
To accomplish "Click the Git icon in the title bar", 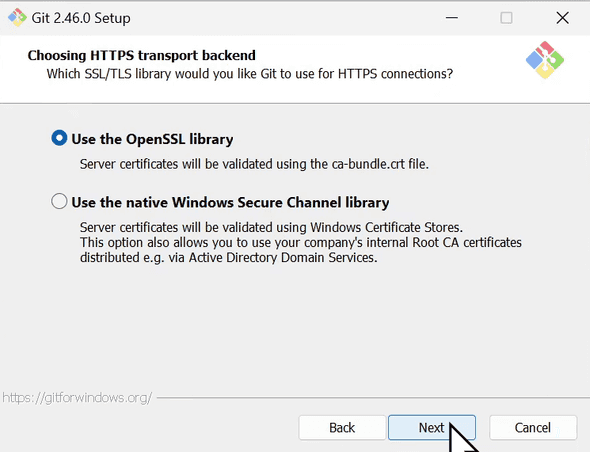I will coord(17,18).
